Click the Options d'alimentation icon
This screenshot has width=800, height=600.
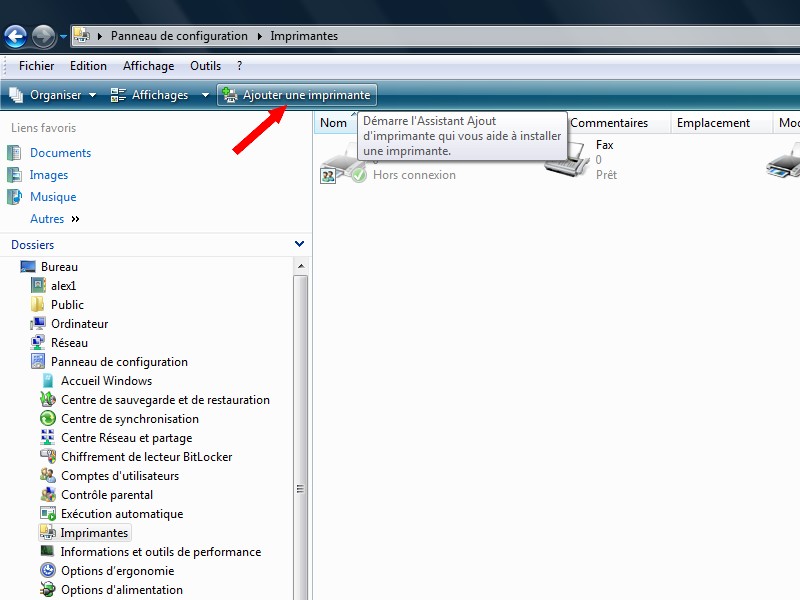pos(47,590)
